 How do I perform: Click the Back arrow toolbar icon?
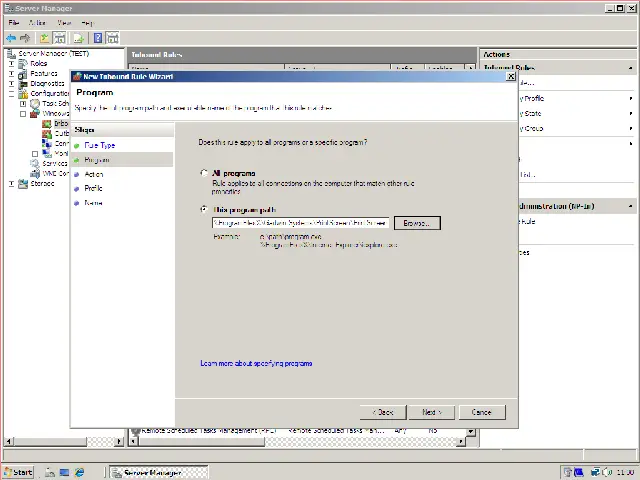click(x=11, y=38)
